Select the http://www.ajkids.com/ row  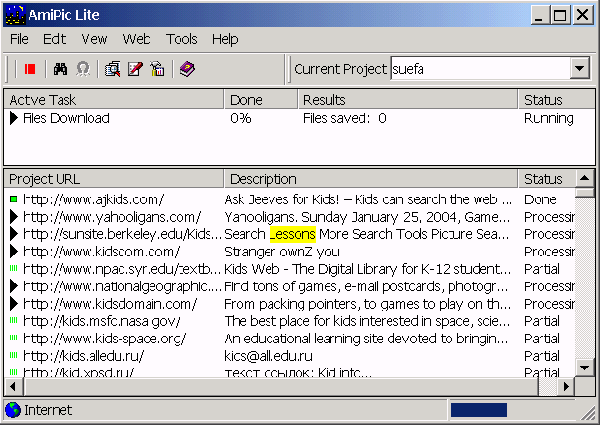(289, 199)
